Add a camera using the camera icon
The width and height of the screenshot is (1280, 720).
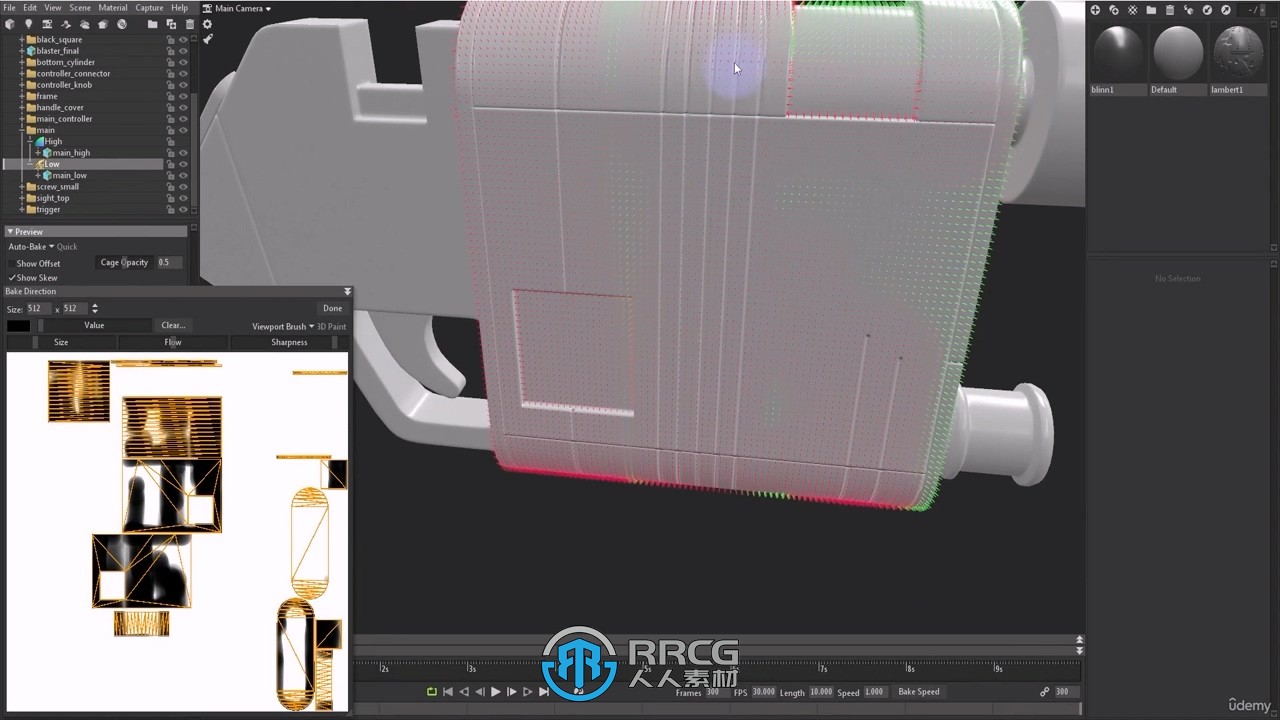pos(47,24)
